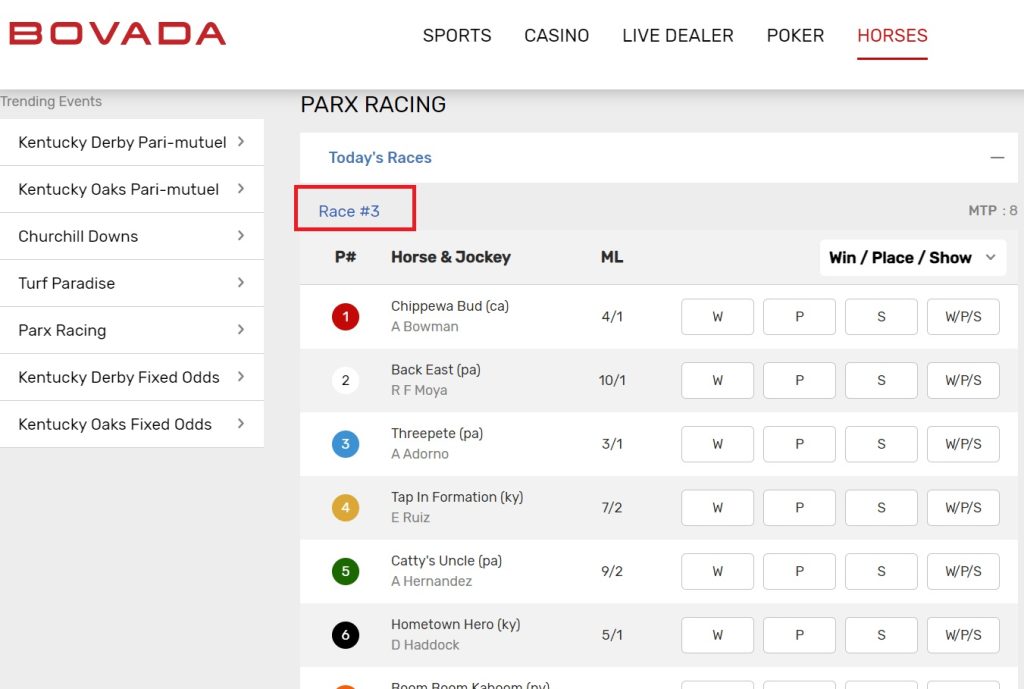Open Kentucky Oaks Fixed Odds

(132, 425)
